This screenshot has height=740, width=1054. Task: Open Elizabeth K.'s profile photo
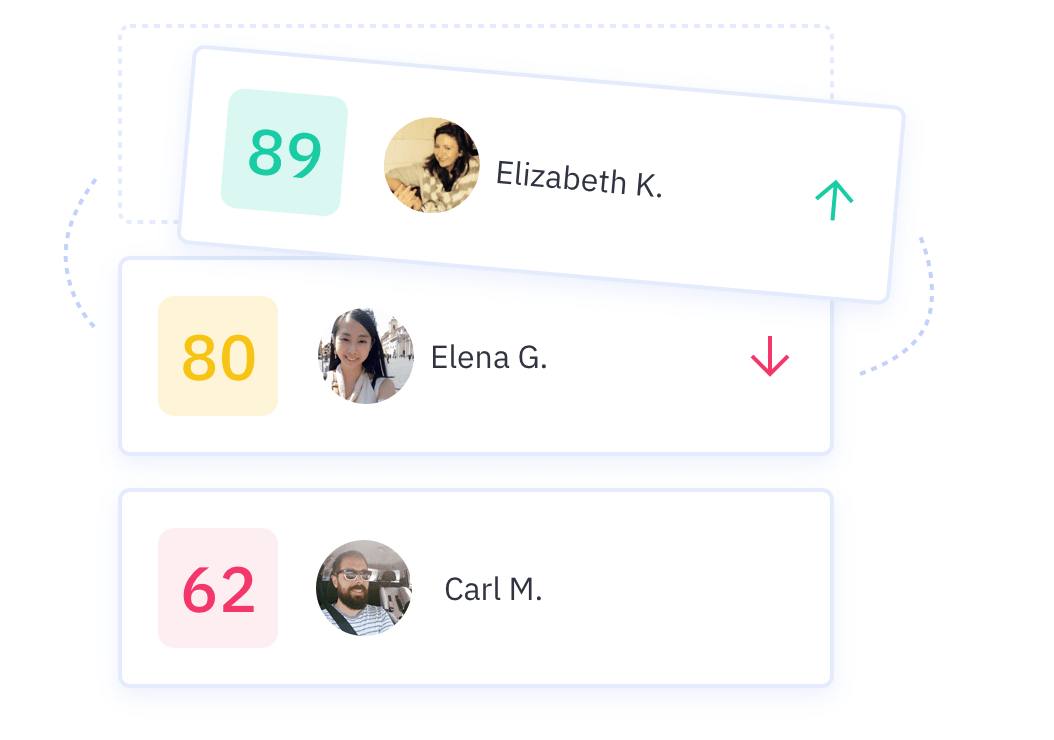click(432, 165)
